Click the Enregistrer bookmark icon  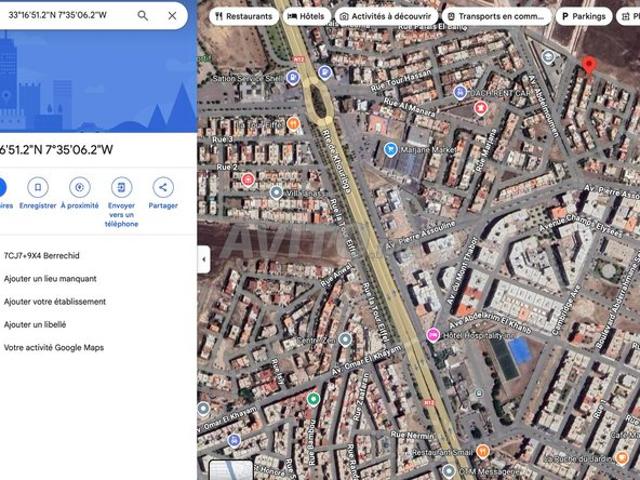[x=38, y=187]
